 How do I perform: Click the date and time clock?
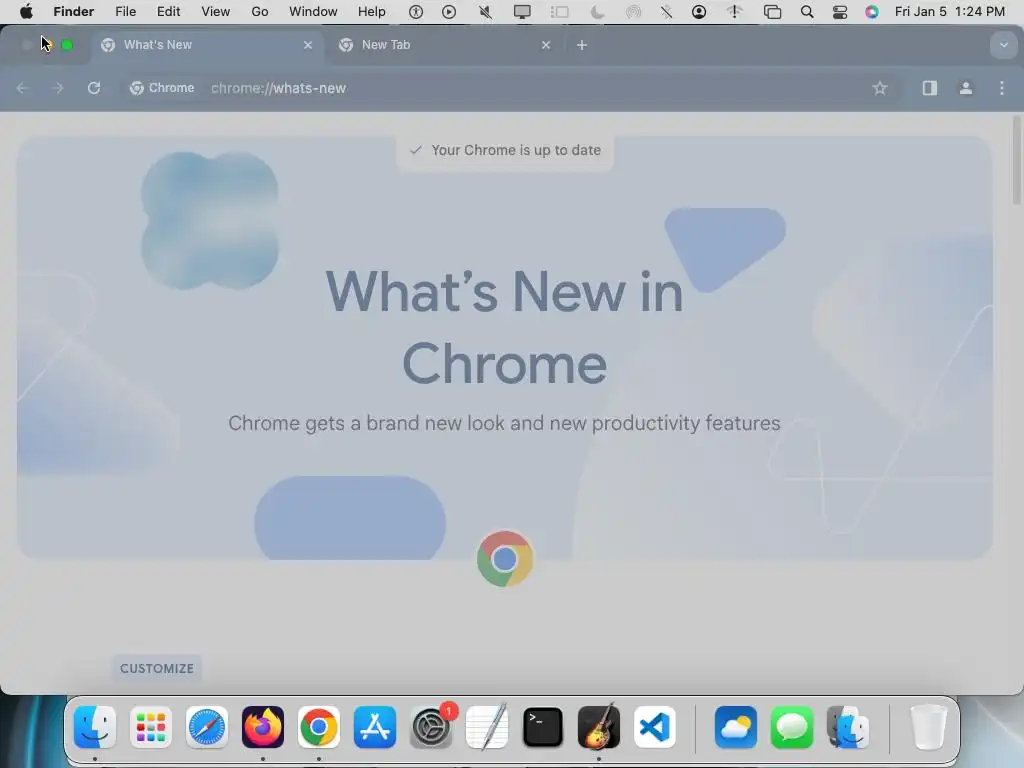(950, 12)
